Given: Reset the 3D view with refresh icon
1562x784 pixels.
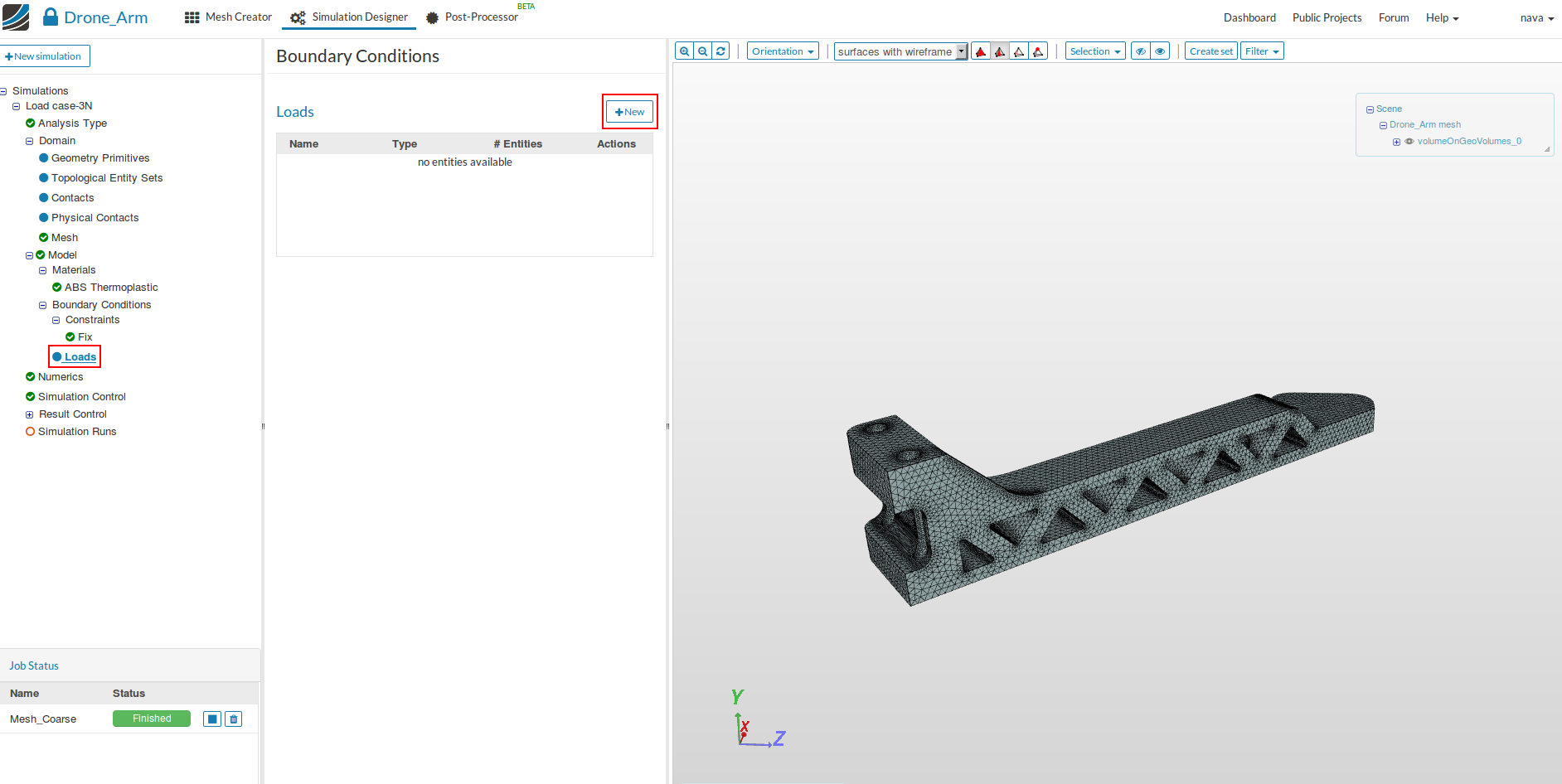Looking at the screenshot, I should coord(720,51).
